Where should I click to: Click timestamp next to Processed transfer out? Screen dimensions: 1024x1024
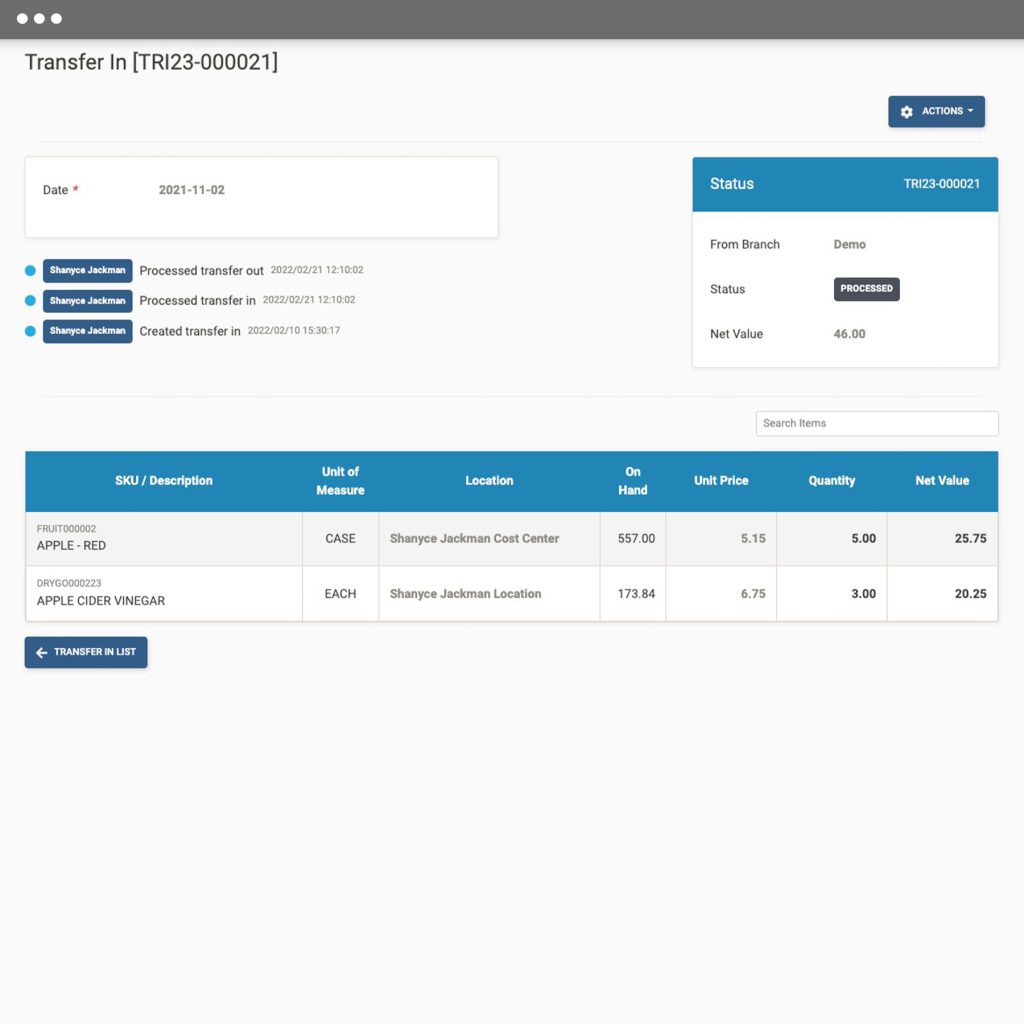click(x=317, y=270)
